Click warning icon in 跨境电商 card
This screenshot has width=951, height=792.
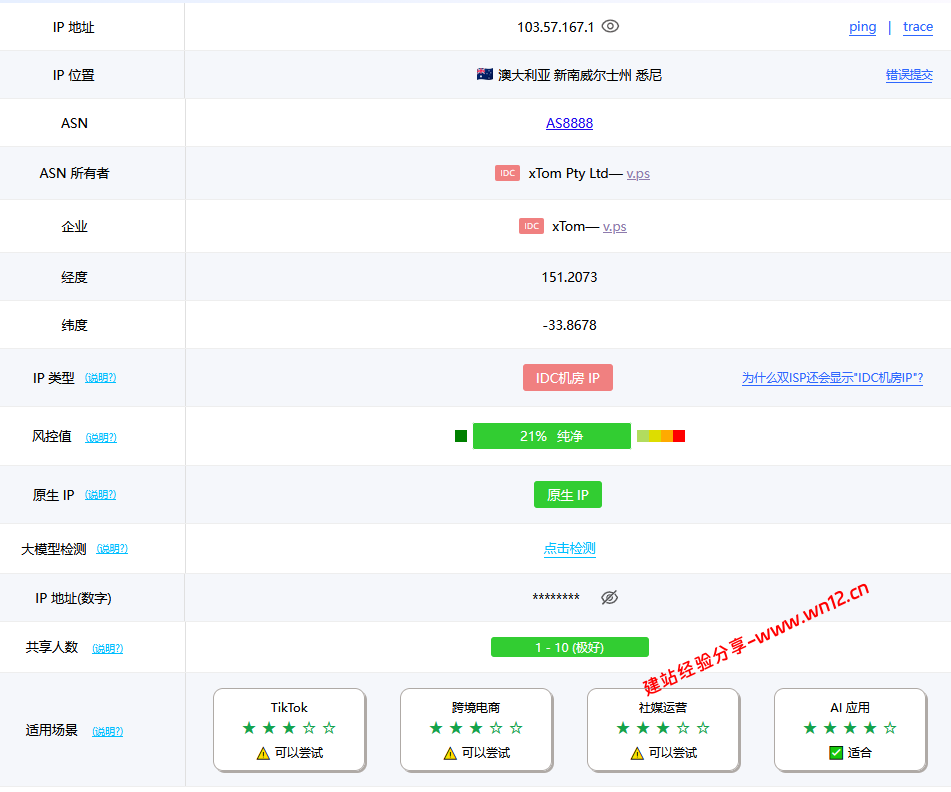click(x=450, y=753)
